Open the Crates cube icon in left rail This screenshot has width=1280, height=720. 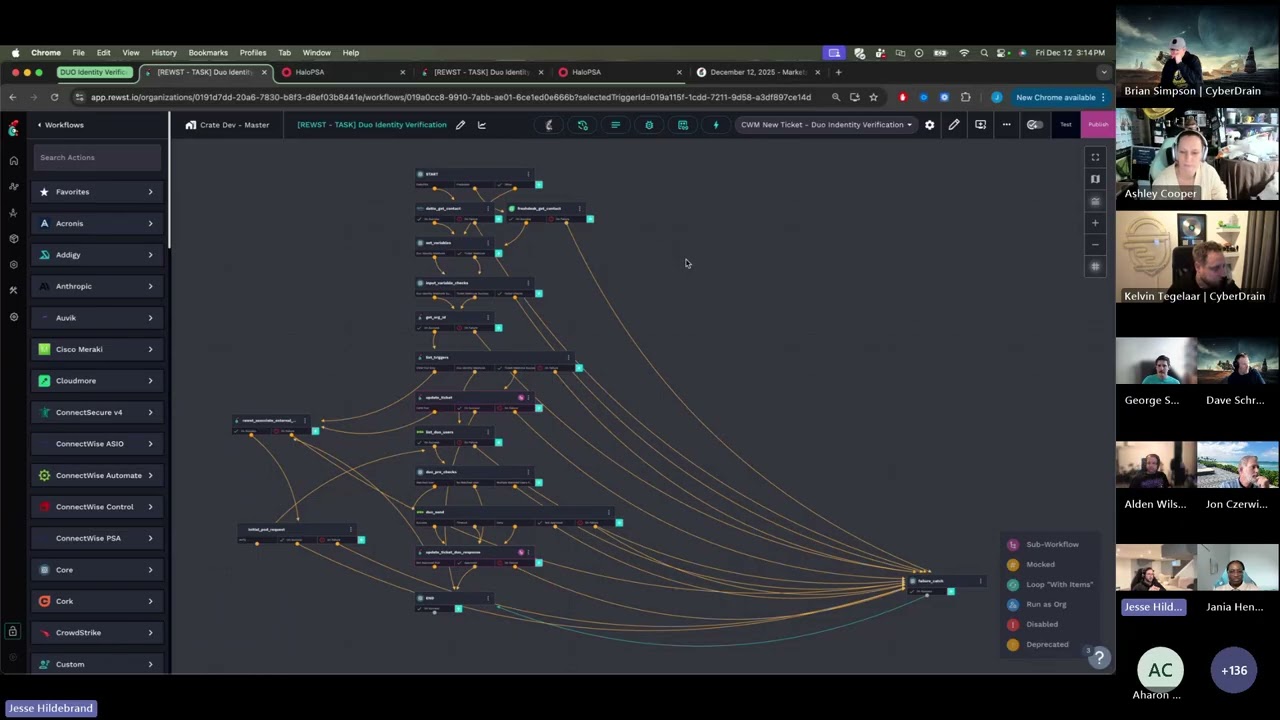(14, 238)
